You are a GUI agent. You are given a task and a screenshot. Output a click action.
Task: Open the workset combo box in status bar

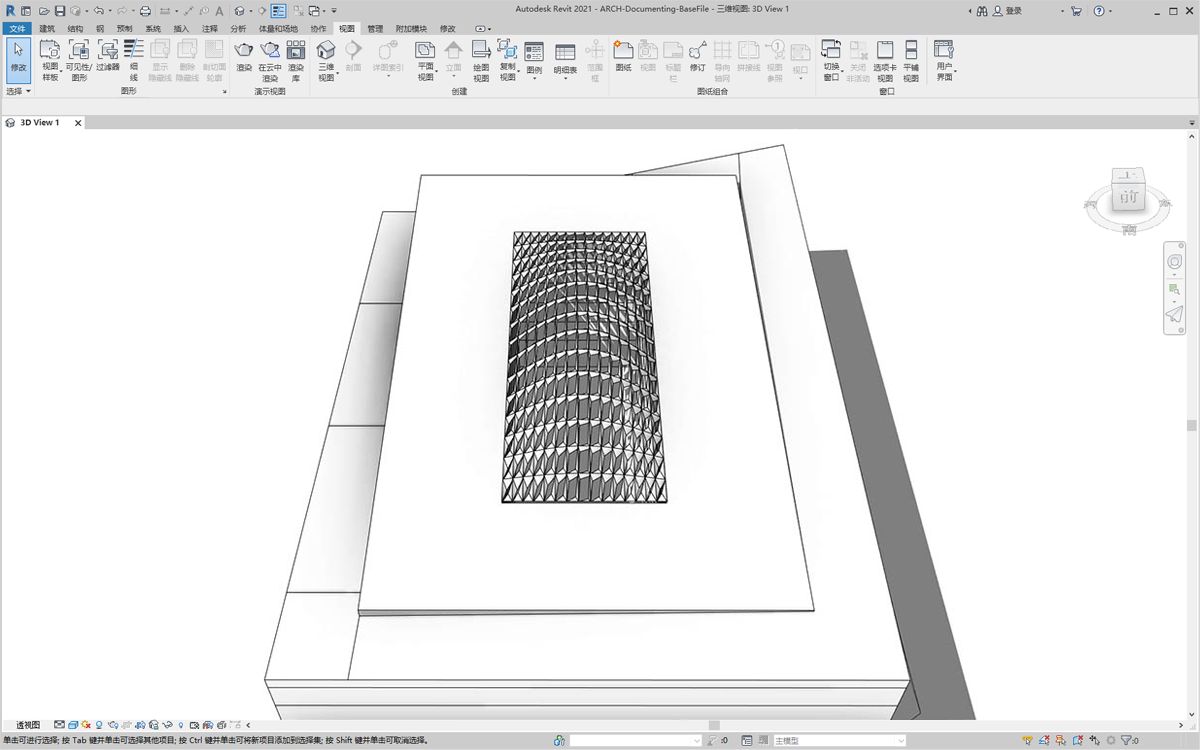[x=635, y=741]
